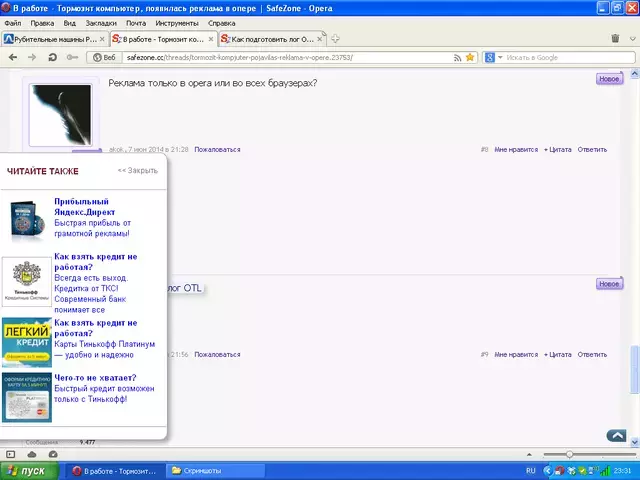Click 'Пожаловаться' on post #9
640x480 pixels.
point(217,355)
